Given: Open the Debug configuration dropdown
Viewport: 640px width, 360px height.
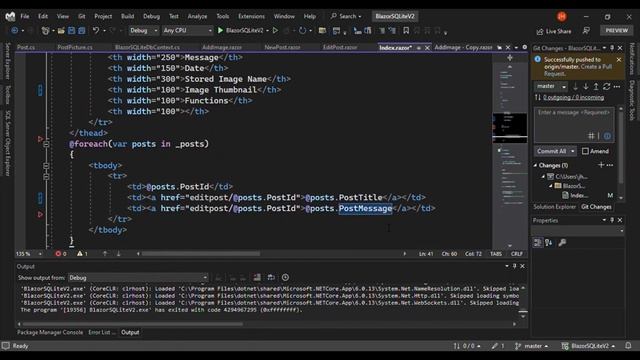Looking at the screenshot, I should (144, 30).
